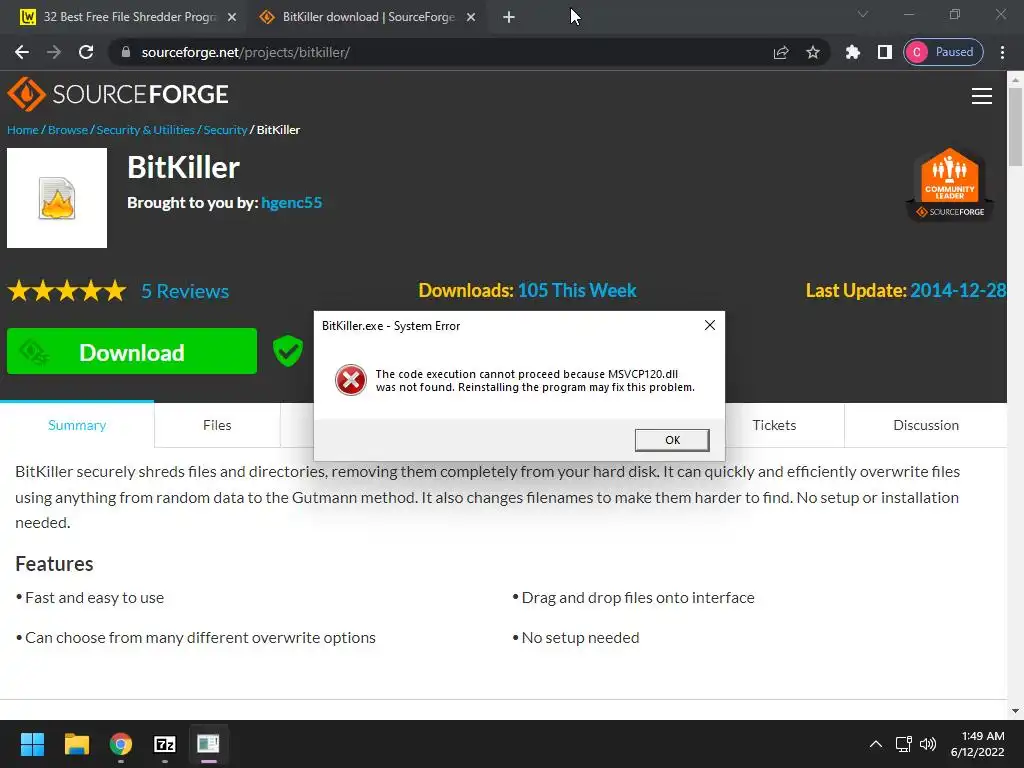Image resolution: width=1024 pixels, height=768 pixels.
Task: Open the 5 Reviews link
Action: click(185, 291)
